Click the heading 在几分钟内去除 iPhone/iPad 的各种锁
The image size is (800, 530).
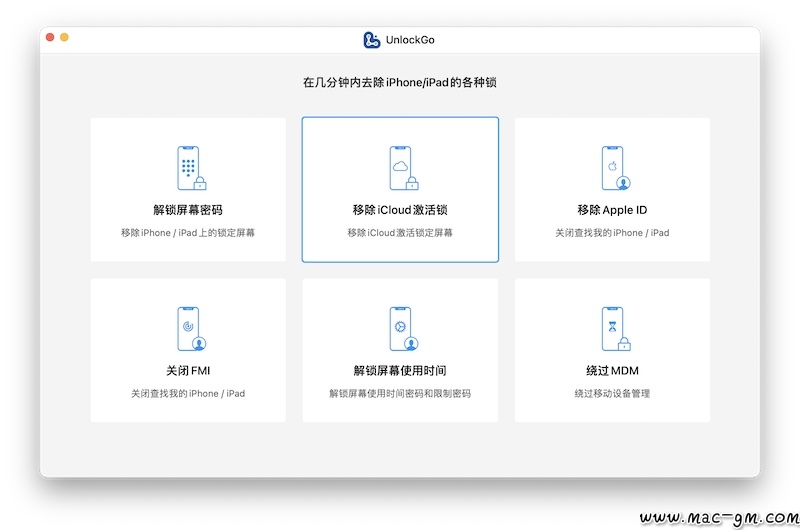point(400,83)
